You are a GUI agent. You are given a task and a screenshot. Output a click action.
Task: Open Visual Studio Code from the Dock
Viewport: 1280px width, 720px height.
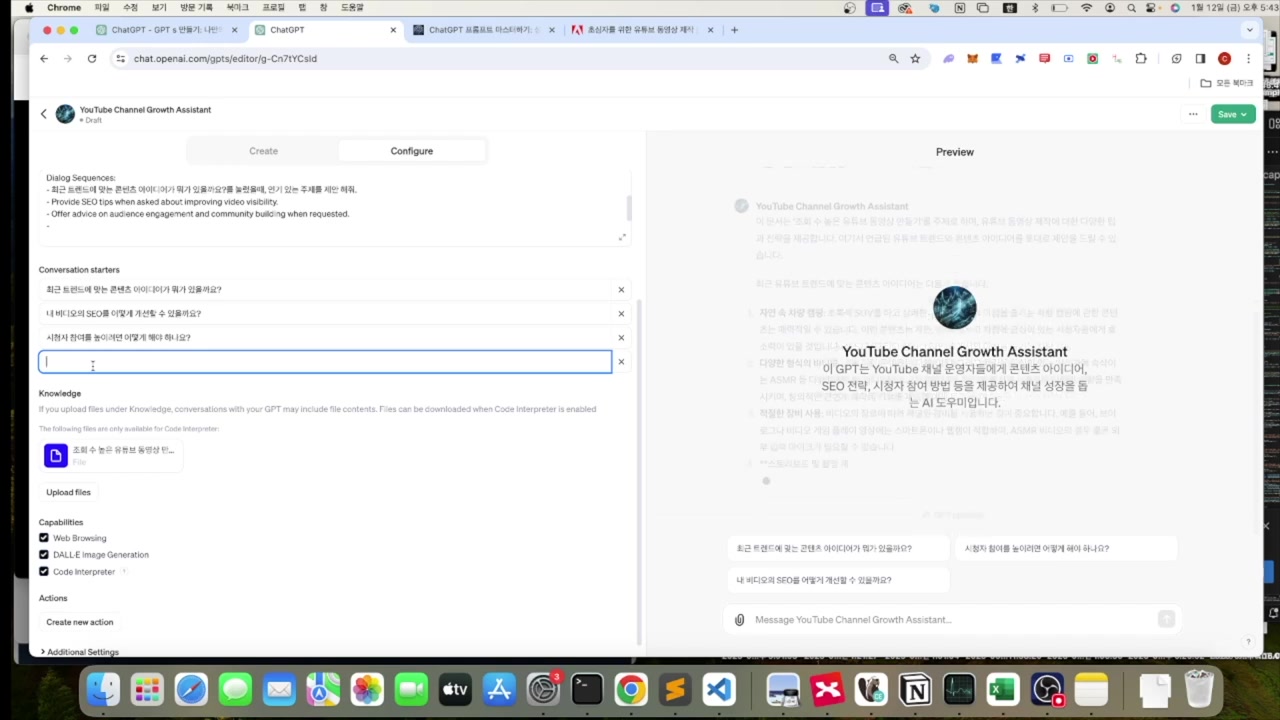tap(719, 690)
